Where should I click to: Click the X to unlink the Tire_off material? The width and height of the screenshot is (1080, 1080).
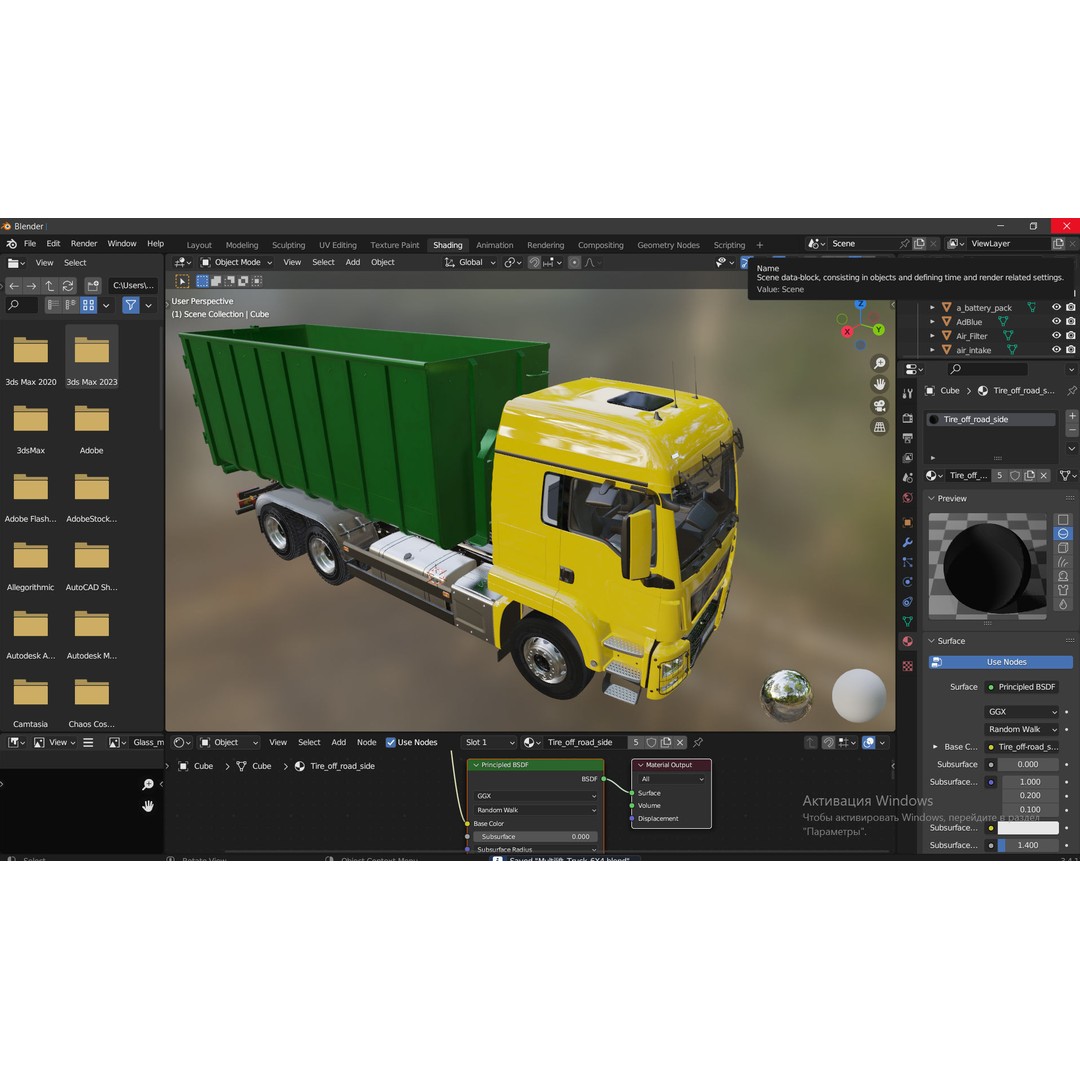[x=1043, y=476]
